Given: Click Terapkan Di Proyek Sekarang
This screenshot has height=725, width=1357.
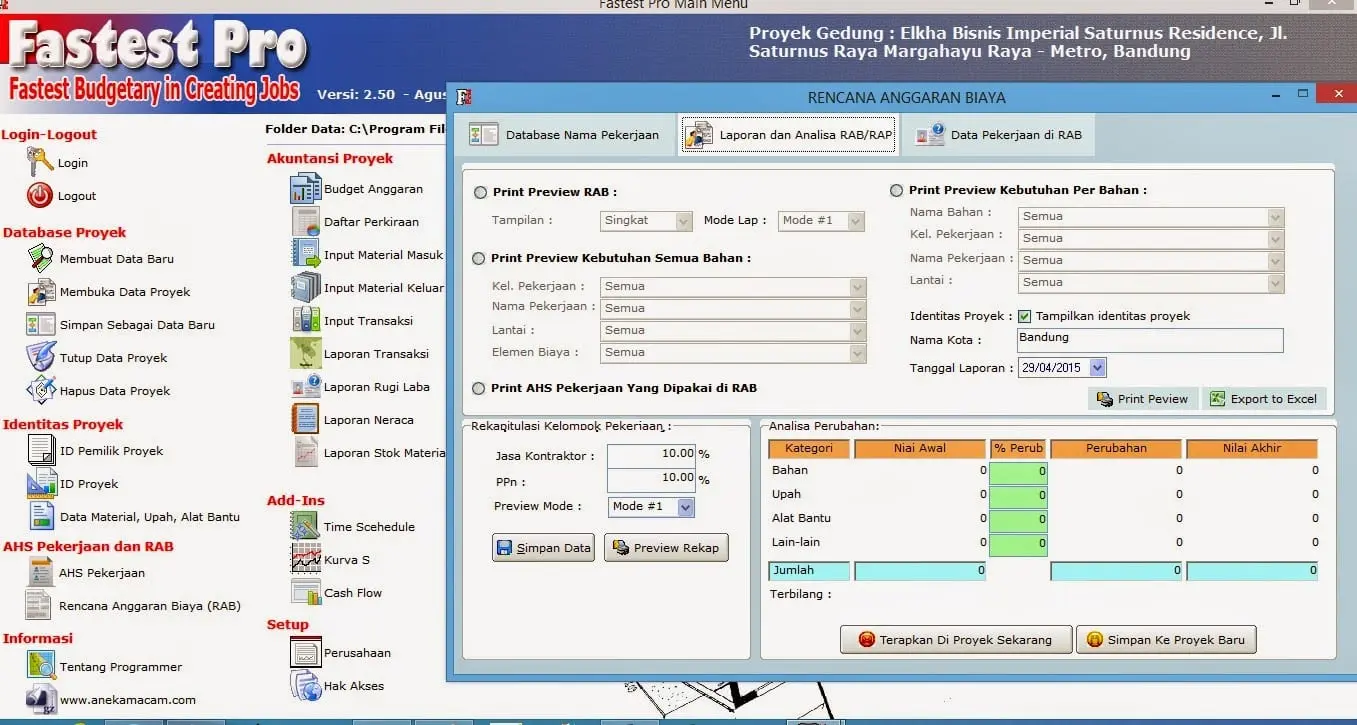Looking at the screenshot, I should click(955, 639).
